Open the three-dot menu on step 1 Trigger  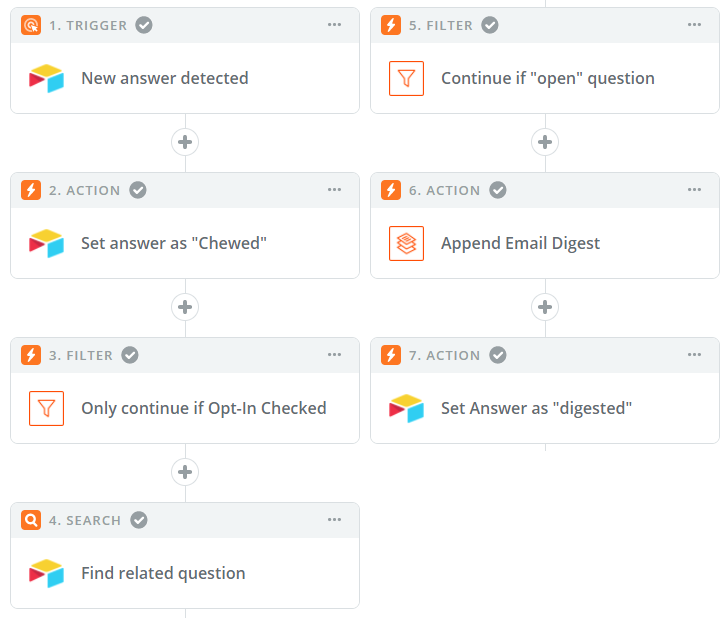tap(334, 25)
